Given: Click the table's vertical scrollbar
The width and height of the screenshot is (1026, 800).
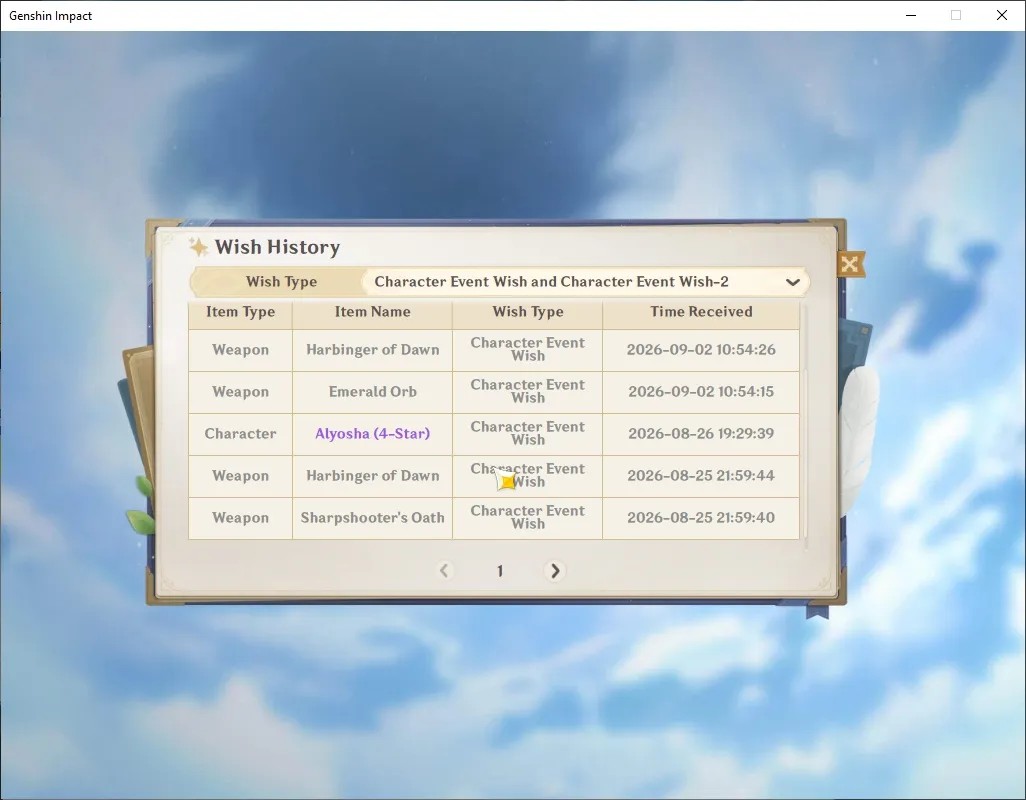Looking at the screenshot, I should click(x=805, y=425).
